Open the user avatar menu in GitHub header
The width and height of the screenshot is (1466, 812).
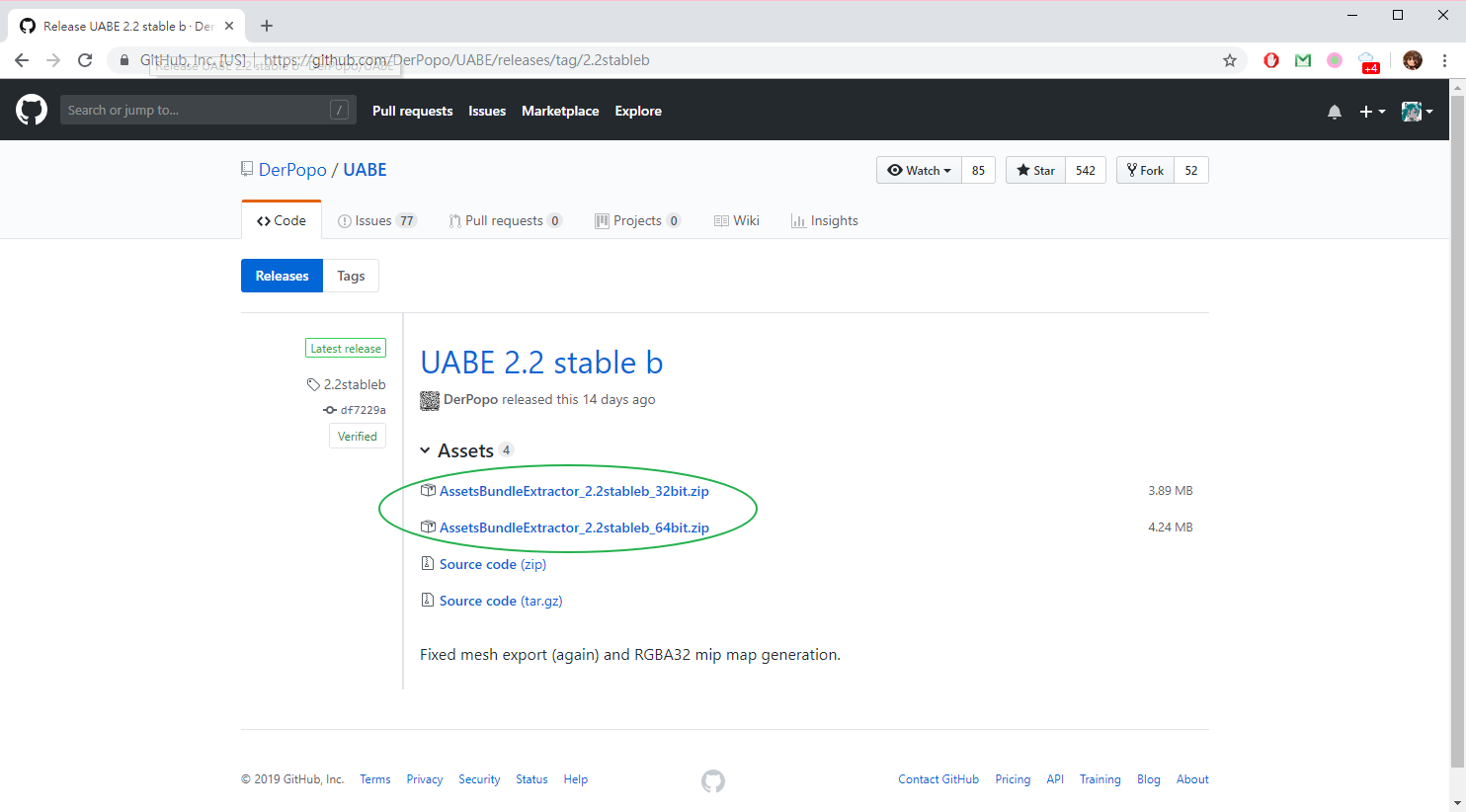coord(1418,112)
